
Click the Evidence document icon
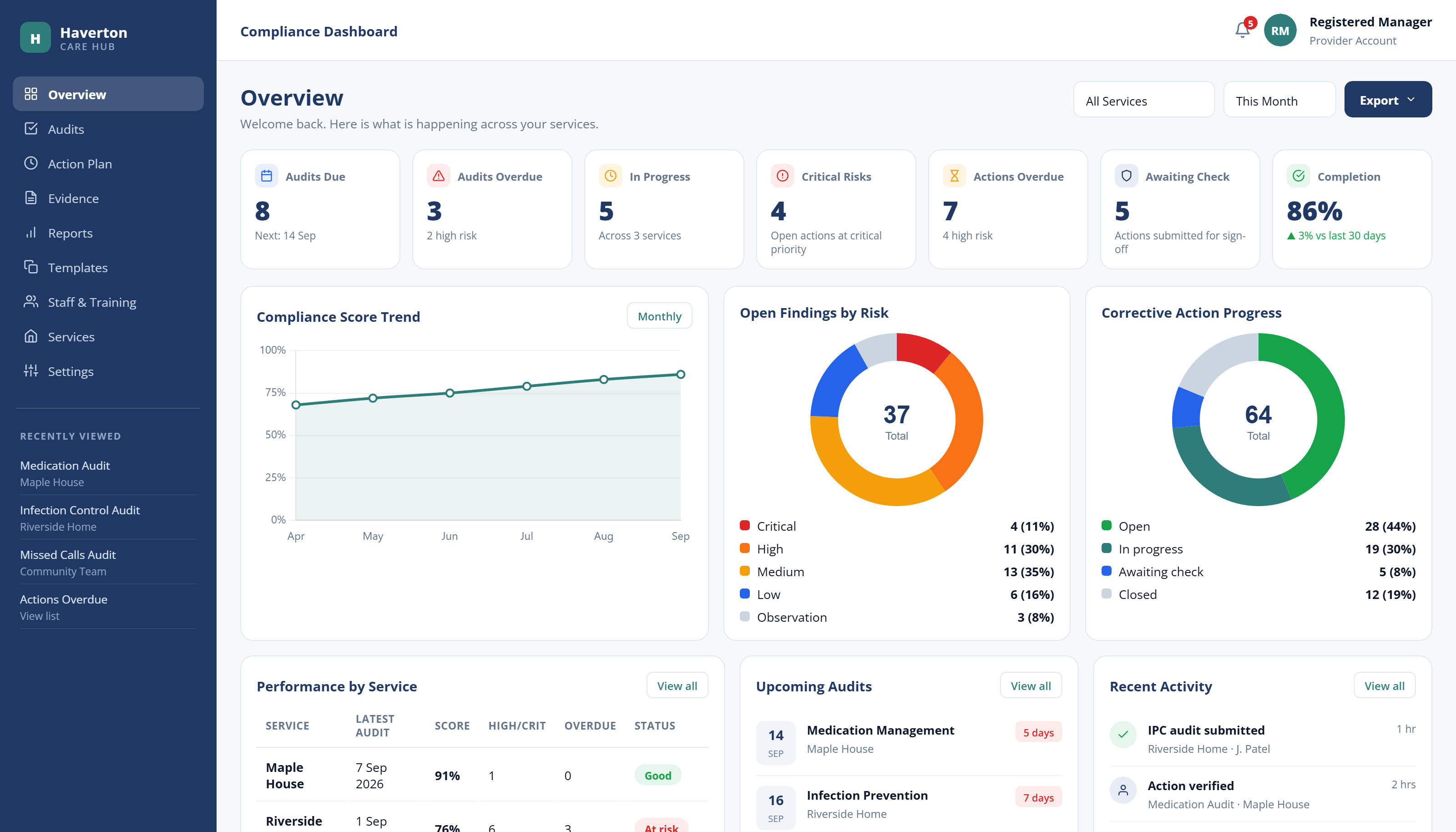[x=31, y=198]
